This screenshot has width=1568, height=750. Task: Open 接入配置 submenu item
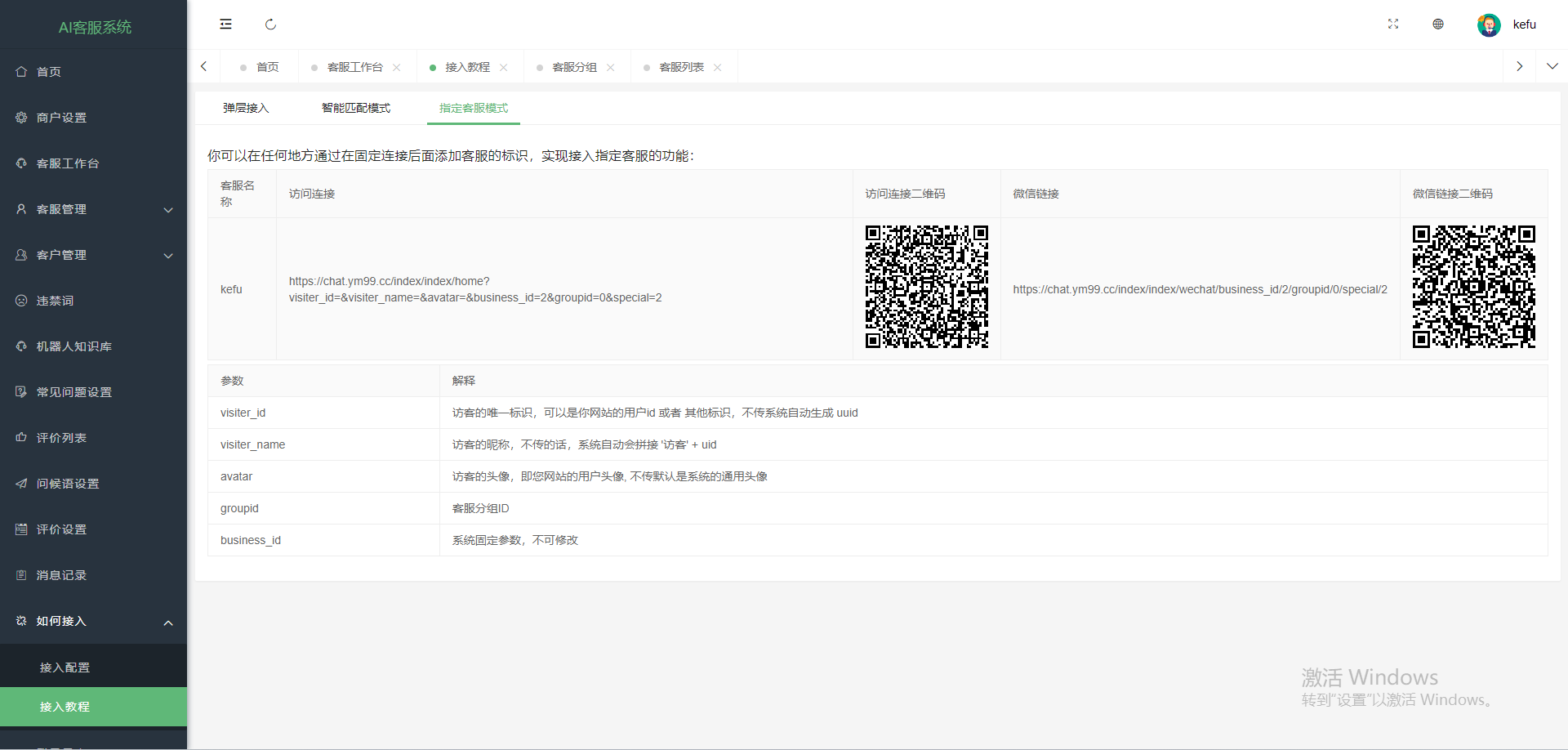point(93,667)
